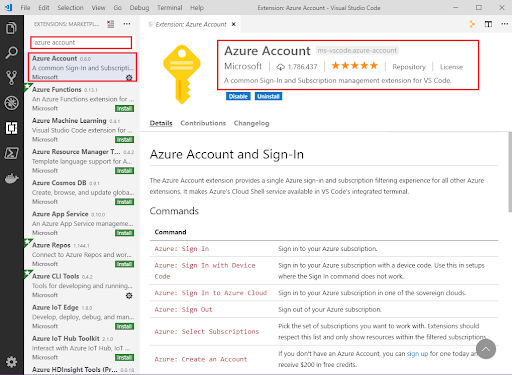Click the Azure IoT Hub Toolkit title
The image size is (512, 375).
click(66, 339)
